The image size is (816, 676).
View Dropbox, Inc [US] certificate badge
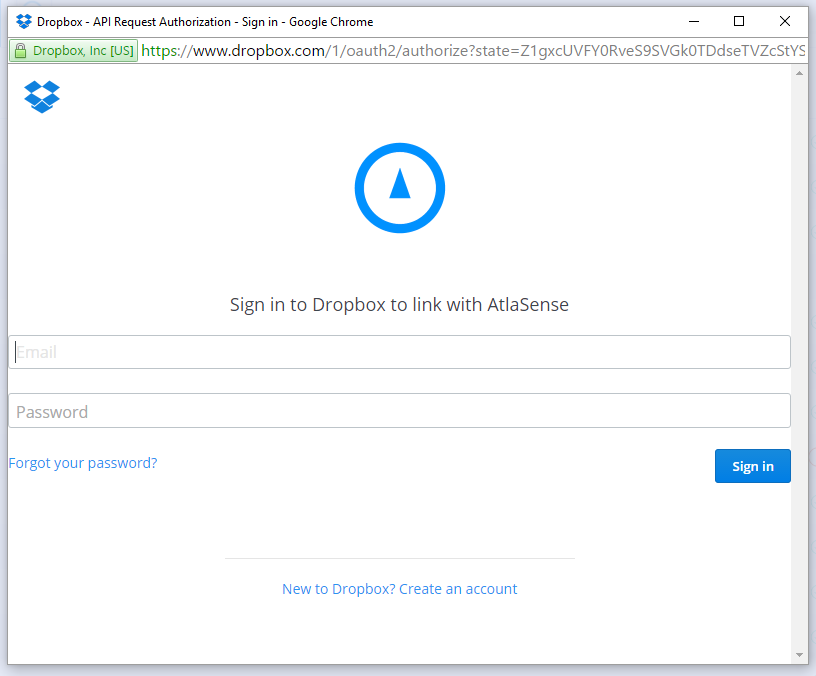click(74, 51)
